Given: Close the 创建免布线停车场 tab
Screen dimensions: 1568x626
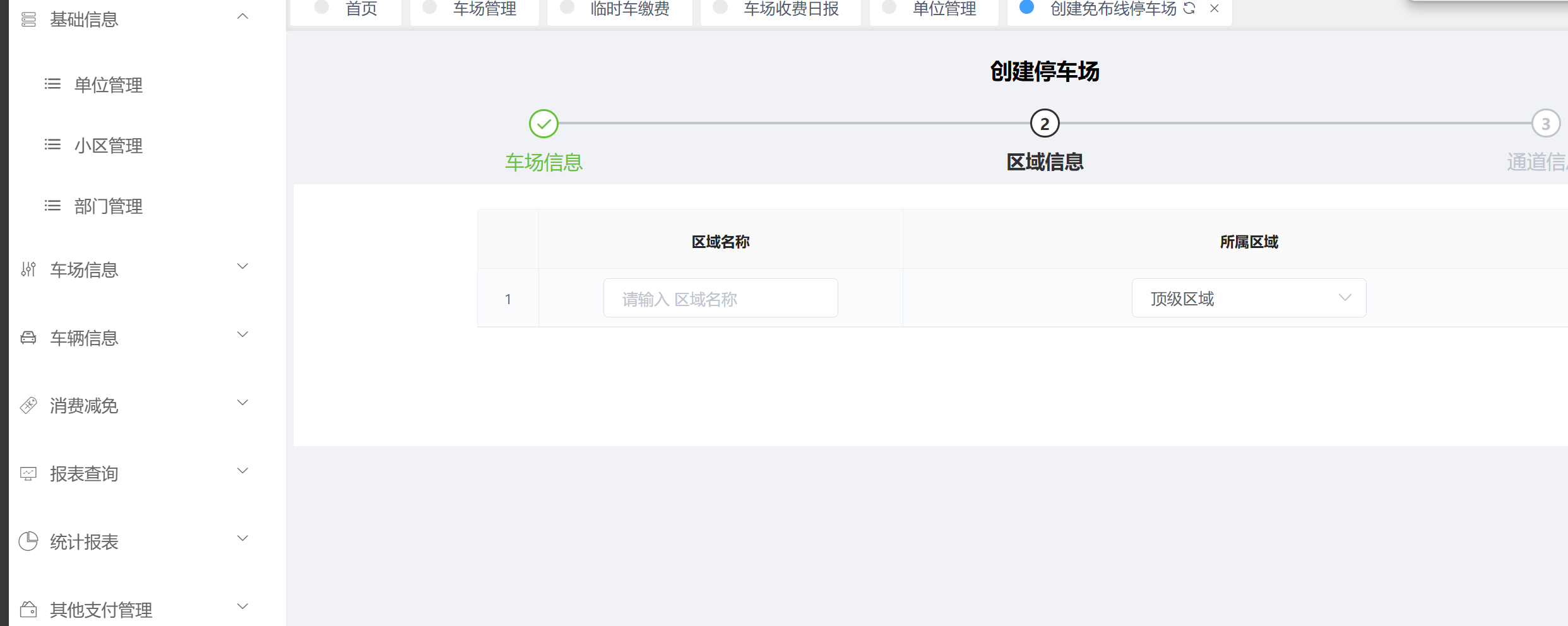Looking at the screenshot, I should coord(1215,8).
